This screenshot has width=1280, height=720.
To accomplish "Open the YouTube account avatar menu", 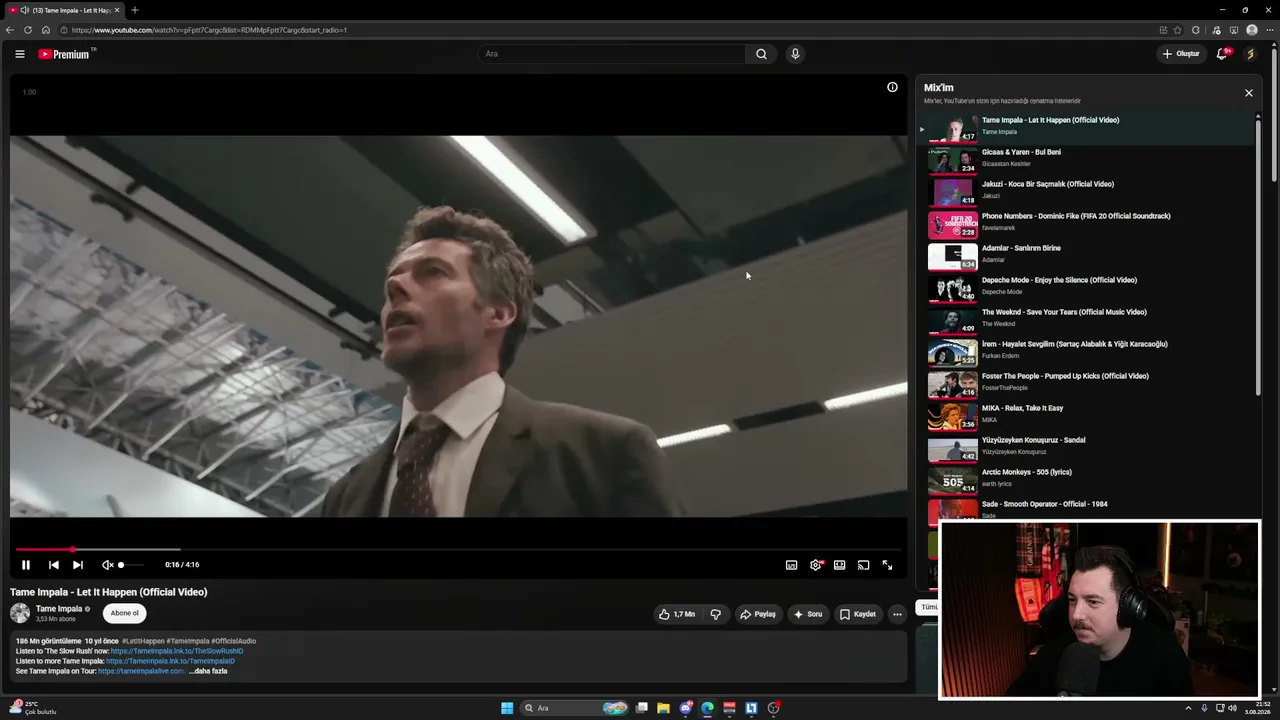I will pyautogui.click(x=1250, y=54).
